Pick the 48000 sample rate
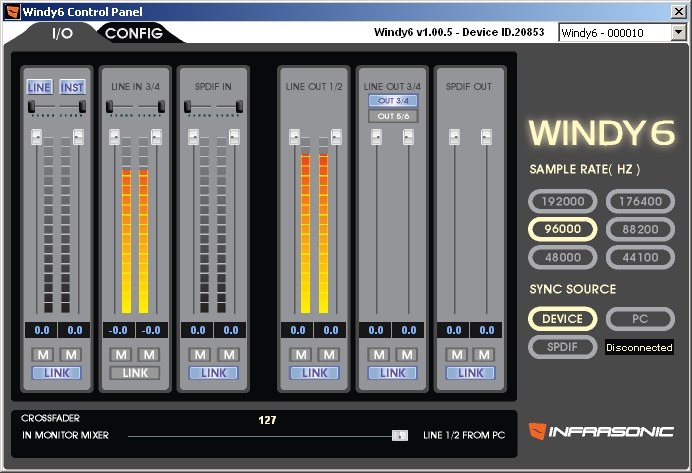This screenshot has width=692, height=473. coord(563,257)
